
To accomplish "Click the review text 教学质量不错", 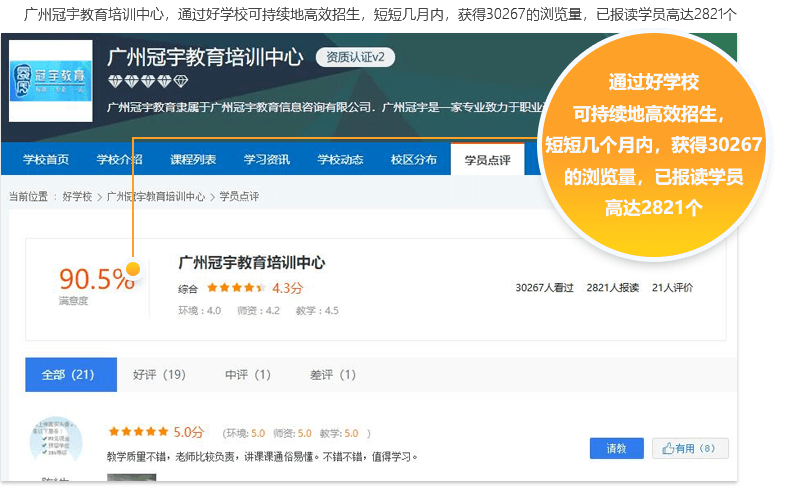I will click(x=263, y=456).
